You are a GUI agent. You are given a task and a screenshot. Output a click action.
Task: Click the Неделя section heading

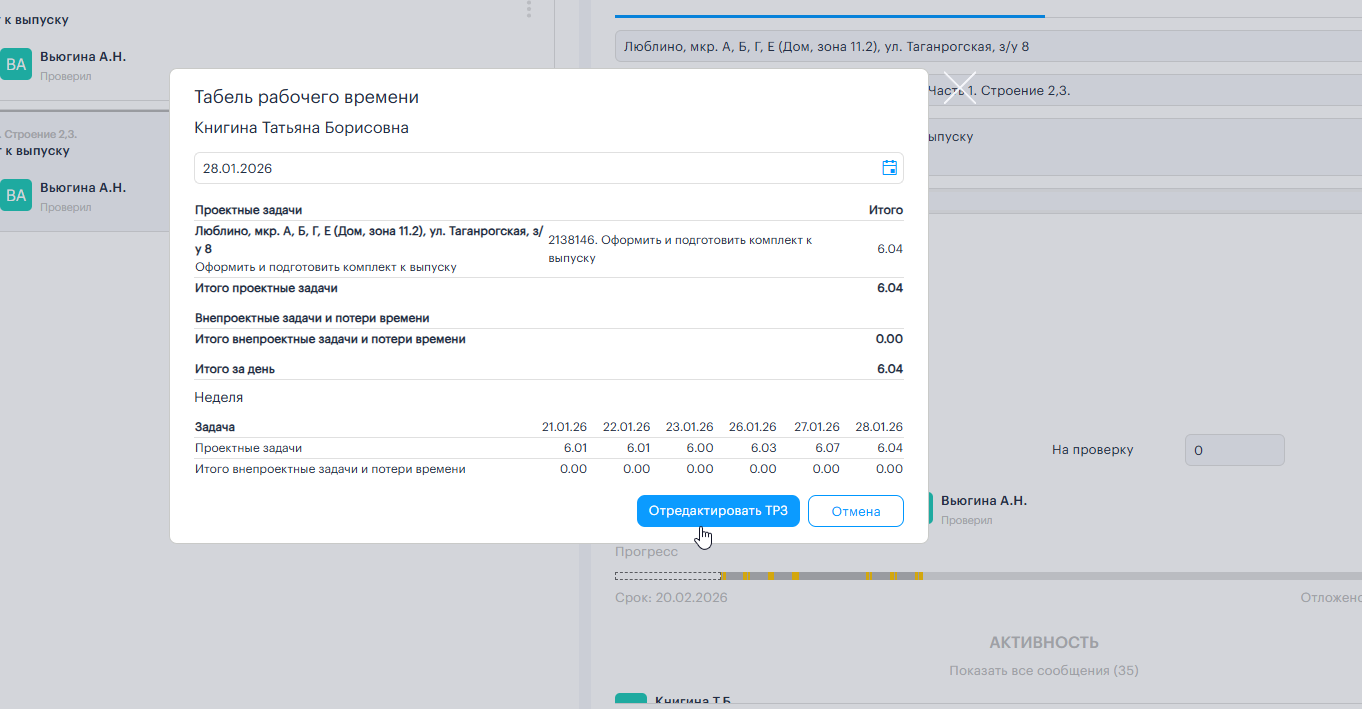click(219, 397)
